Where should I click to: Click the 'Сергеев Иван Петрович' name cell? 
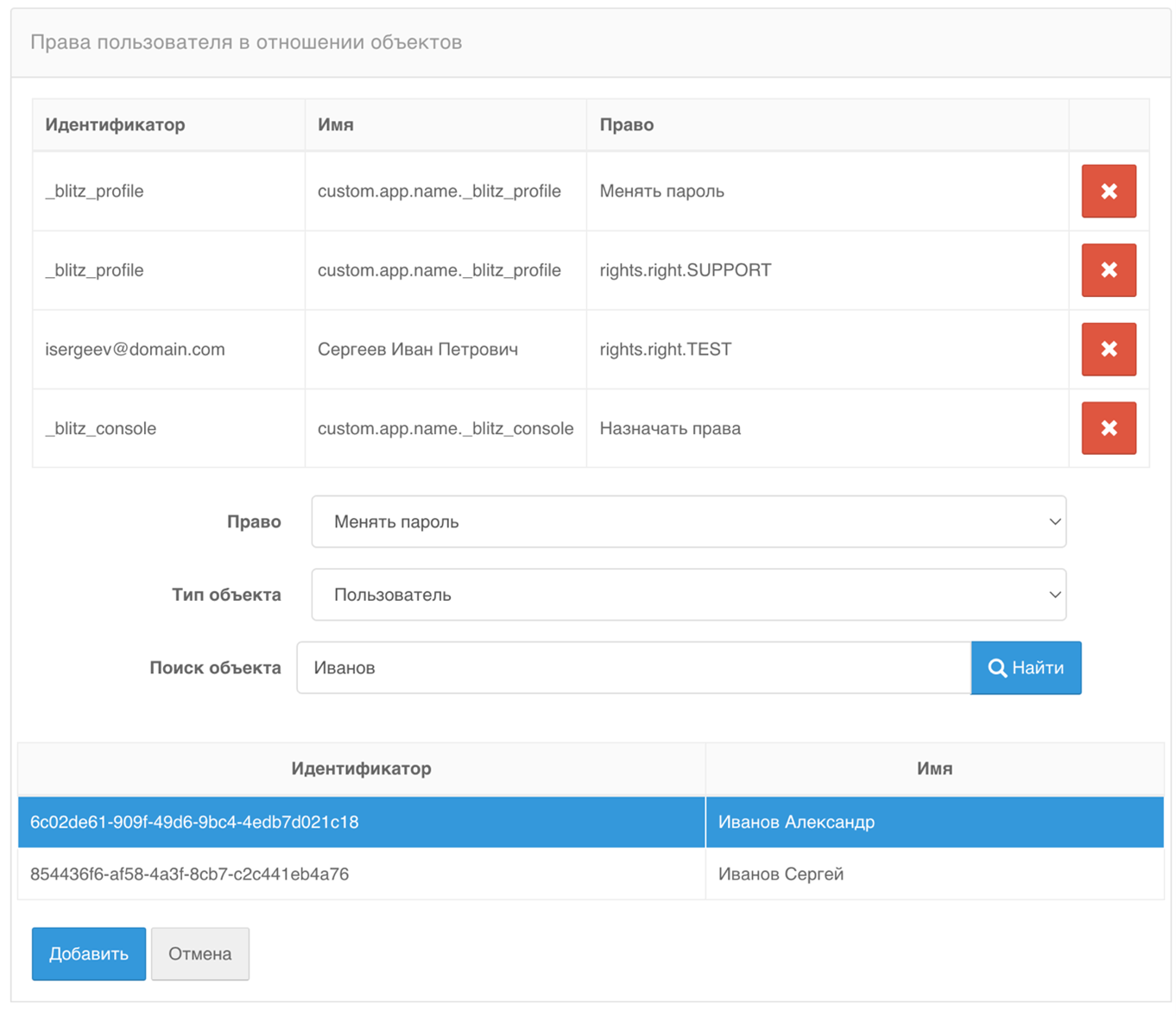coord(417,350)
